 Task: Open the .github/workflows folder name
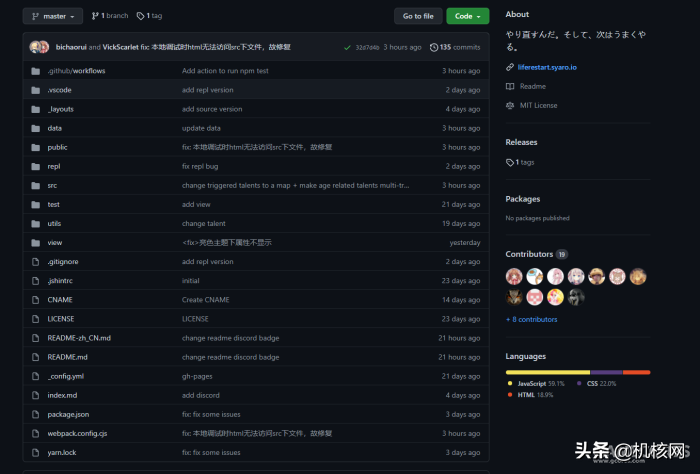point(76,71)
